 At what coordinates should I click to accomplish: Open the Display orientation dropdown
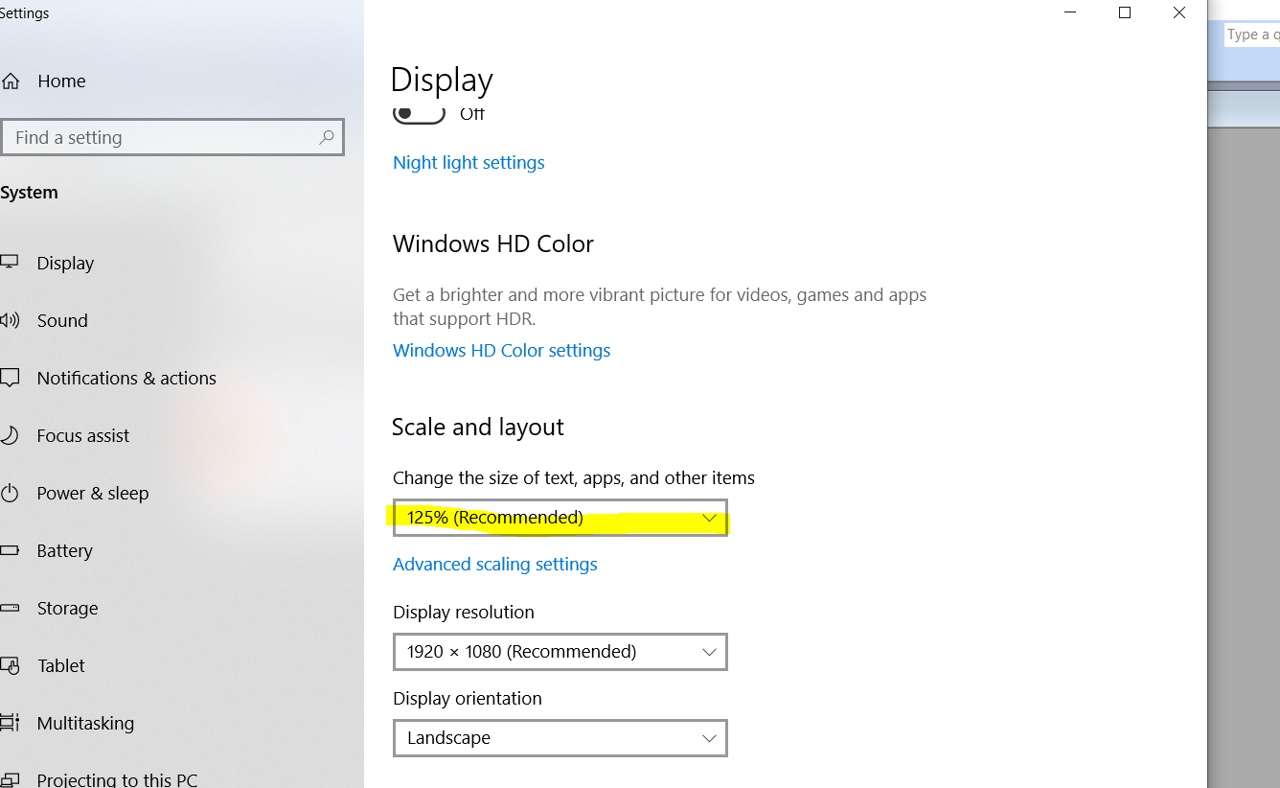pyautogui.click(x=559, y=738)
